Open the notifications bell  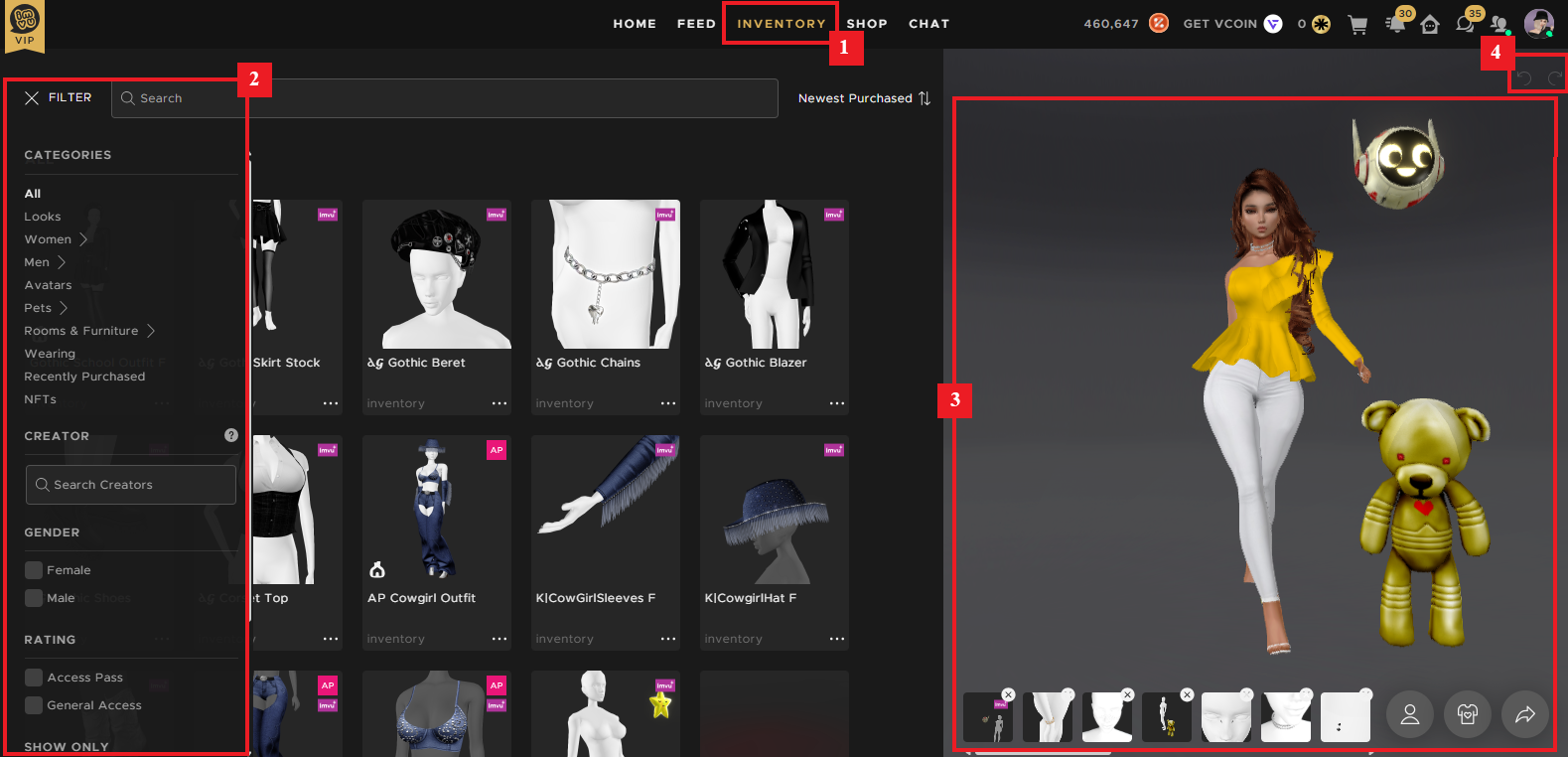[1396, 24]
